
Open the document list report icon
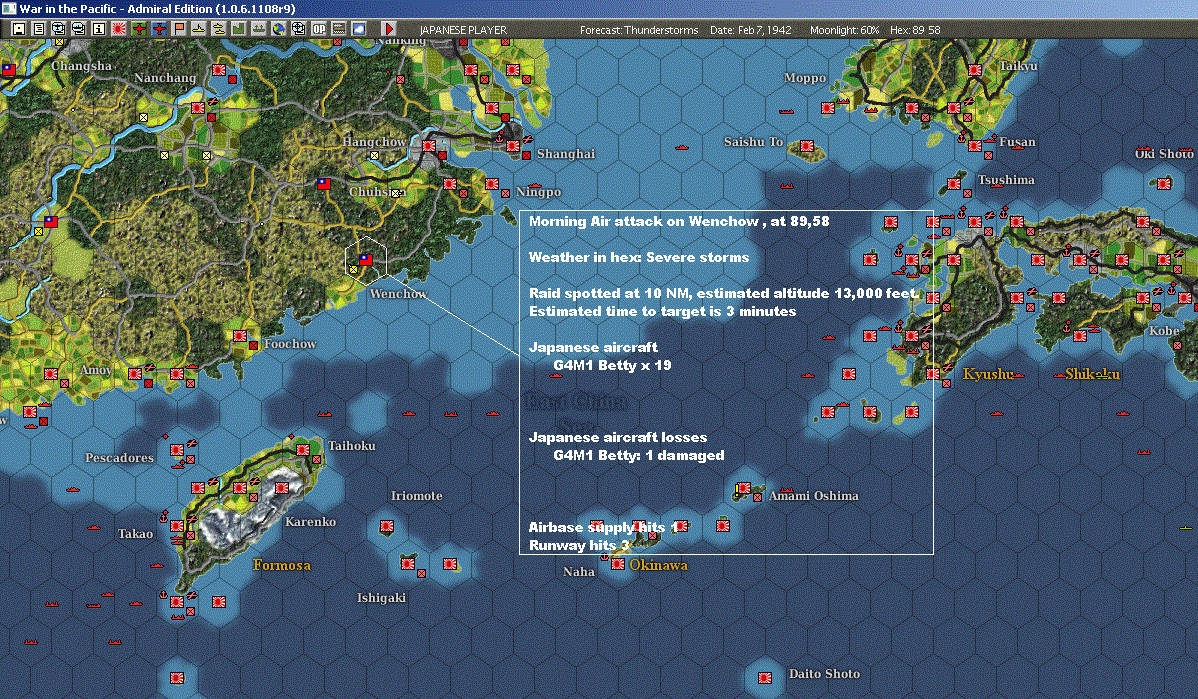coord(39,29)
